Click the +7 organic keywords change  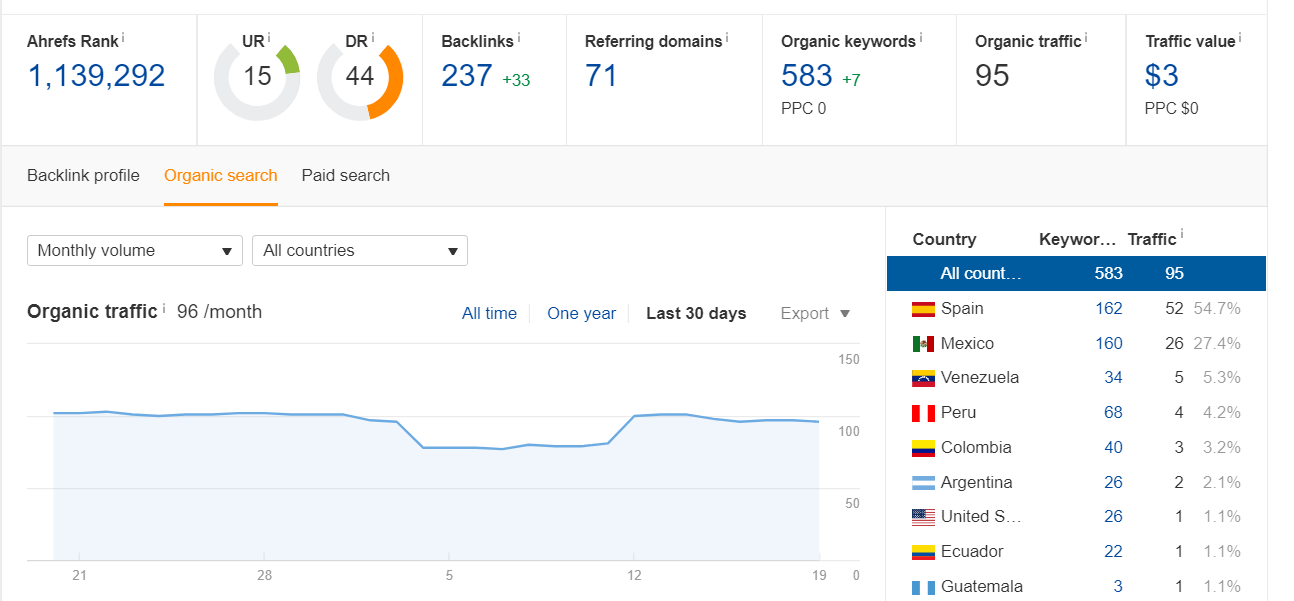[851, 80]
